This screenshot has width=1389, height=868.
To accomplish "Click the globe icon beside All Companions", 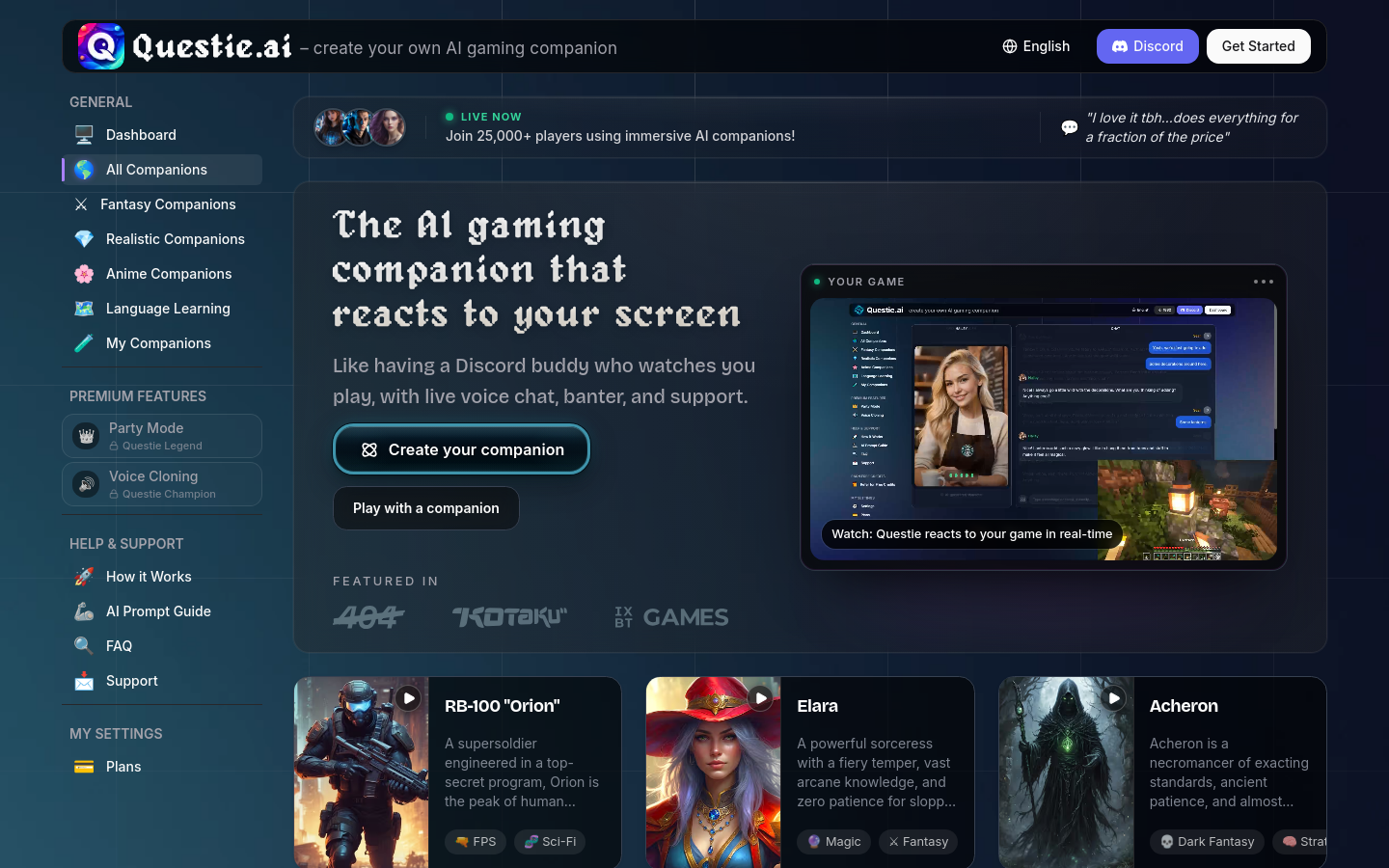I will [84, 170].
